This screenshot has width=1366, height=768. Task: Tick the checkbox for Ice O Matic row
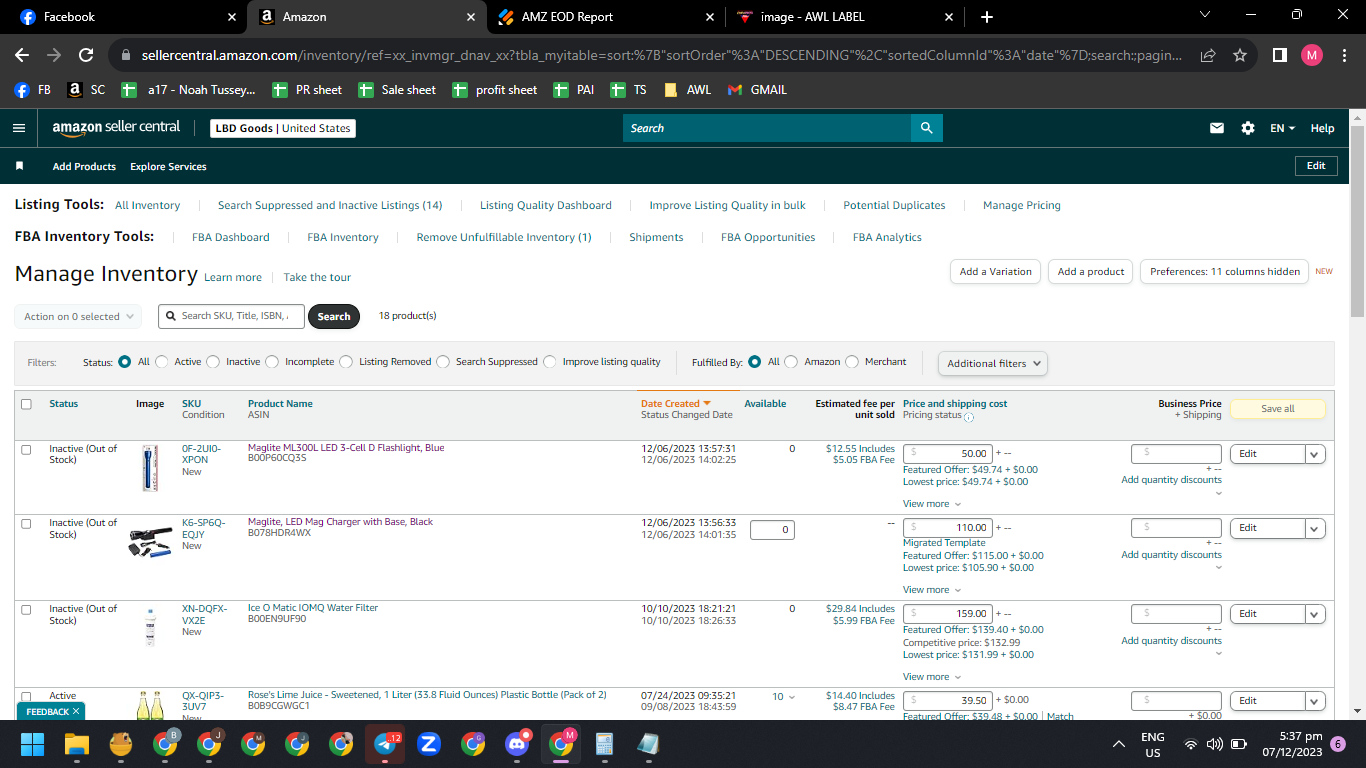pyautogui.click(x=26, y=610)
